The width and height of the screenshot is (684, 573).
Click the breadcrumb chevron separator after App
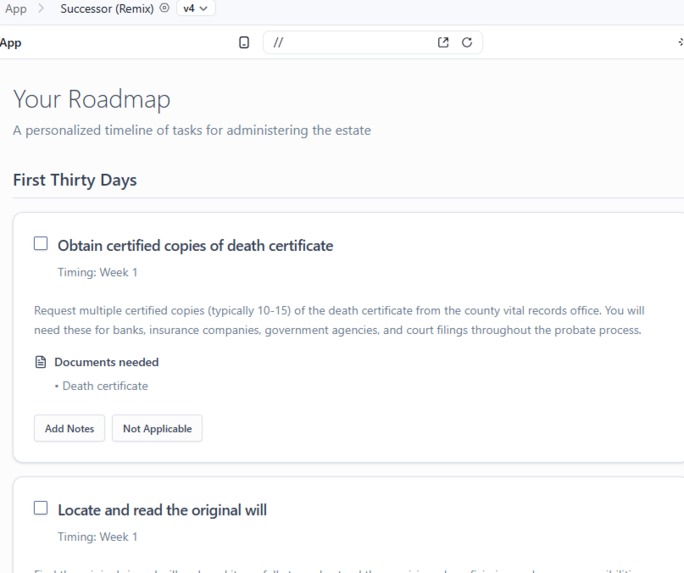41,8
